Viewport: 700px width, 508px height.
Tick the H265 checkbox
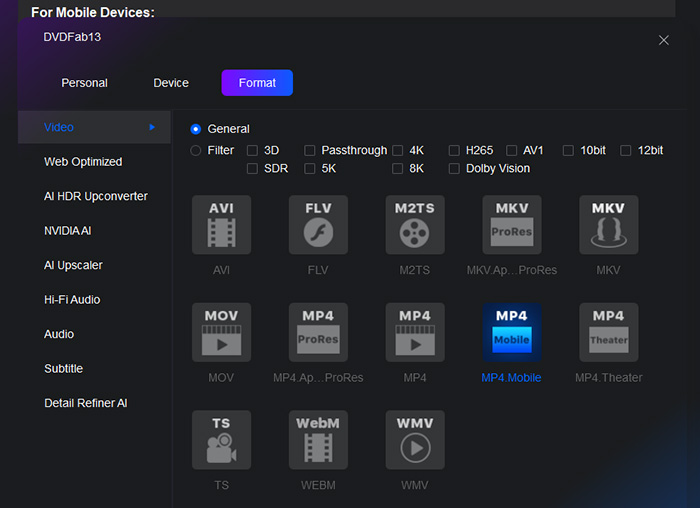pos(454,150)
